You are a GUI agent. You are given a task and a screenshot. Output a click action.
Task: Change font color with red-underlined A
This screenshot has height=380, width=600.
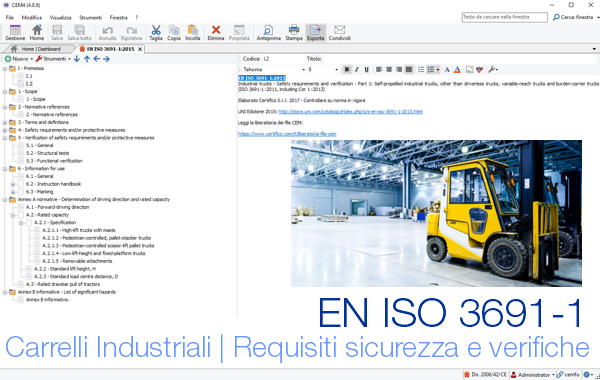tap(457, 70)
